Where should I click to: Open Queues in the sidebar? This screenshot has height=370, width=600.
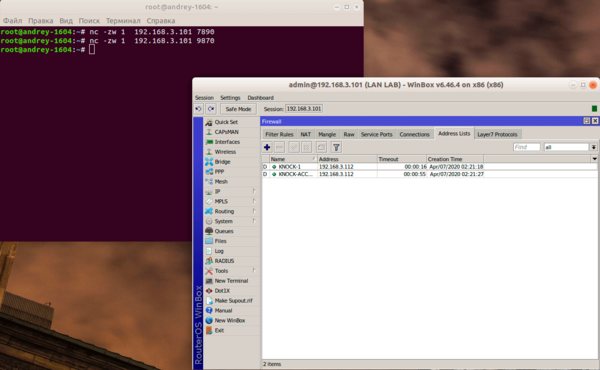(x=224, y=231)
